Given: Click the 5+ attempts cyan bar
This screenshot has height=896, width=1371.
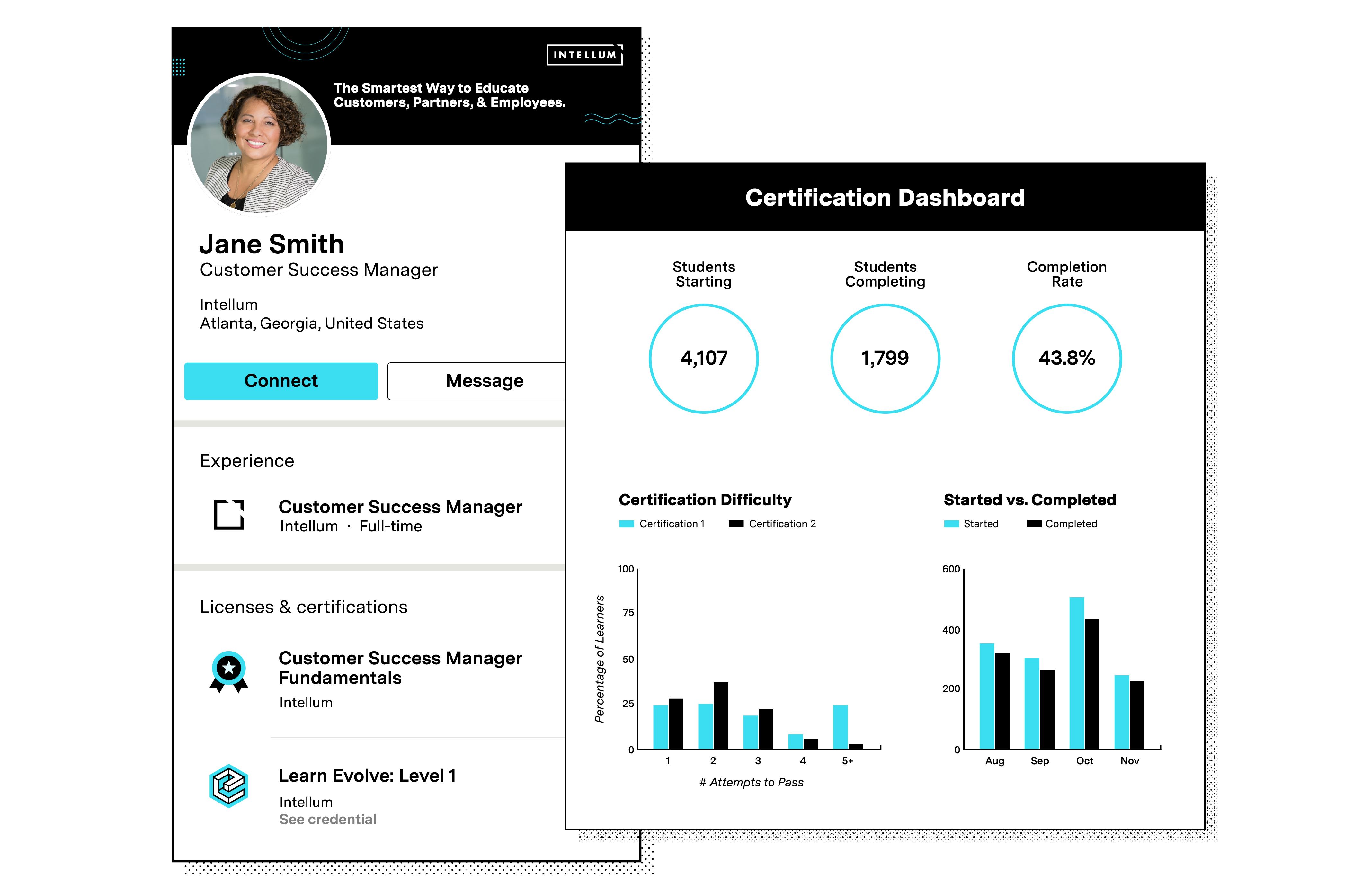Looking at the screenshot, I should 840,727.
